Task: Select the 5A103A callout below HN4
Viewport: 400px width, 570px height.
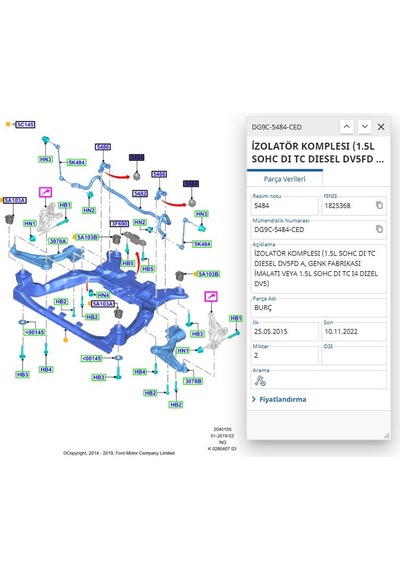Action: tap(103, 304)
